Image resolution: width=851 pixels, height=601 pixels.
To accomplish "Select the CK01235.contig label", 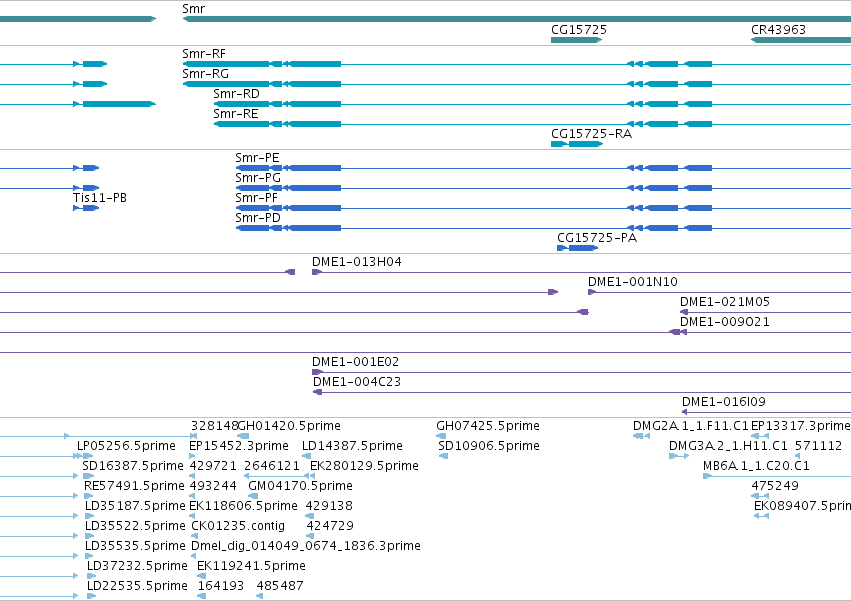I will [x=238, y=527].
